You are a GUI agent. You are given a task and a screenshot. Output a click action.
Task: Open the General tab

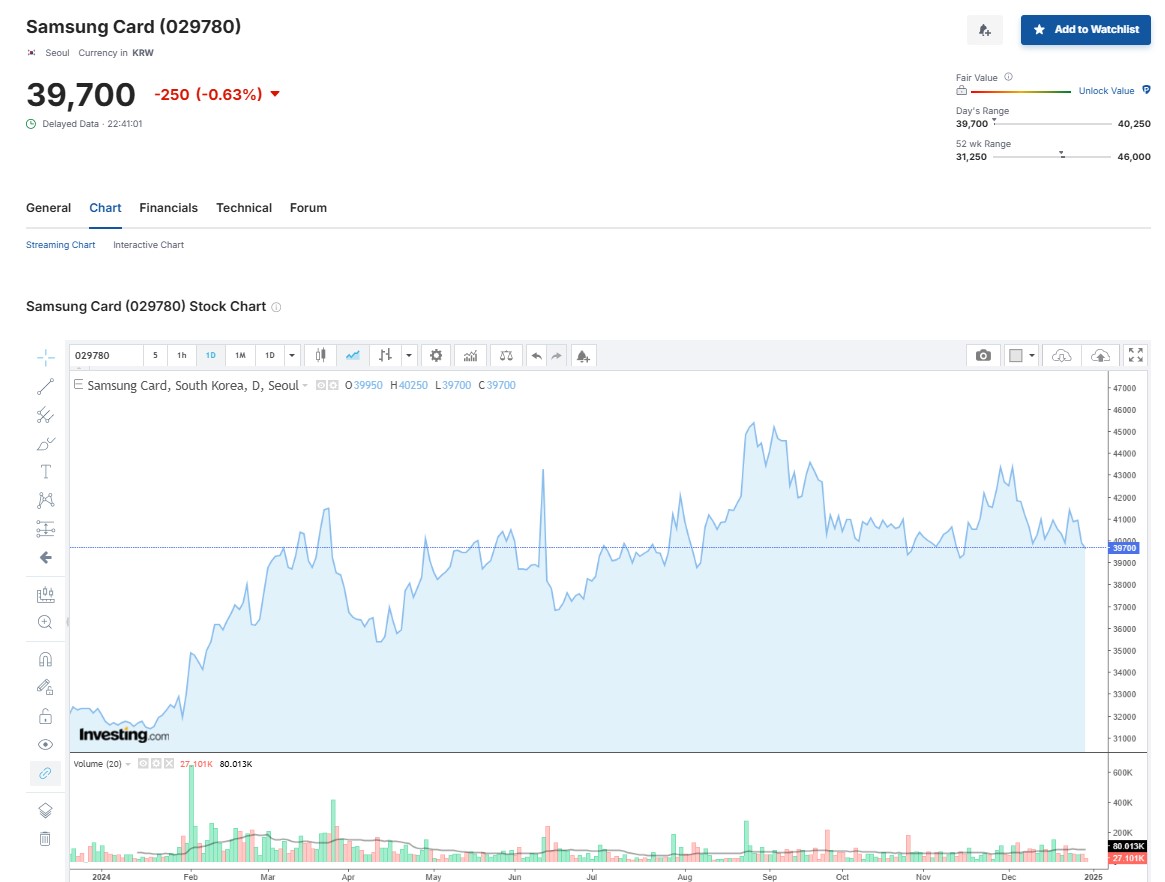pos(48,208)
